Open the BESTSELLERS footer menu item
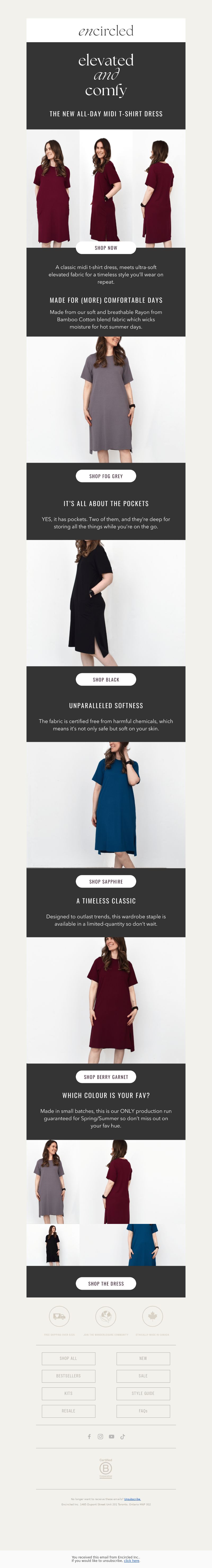 pyautogui.click(x=69, y=1376)
